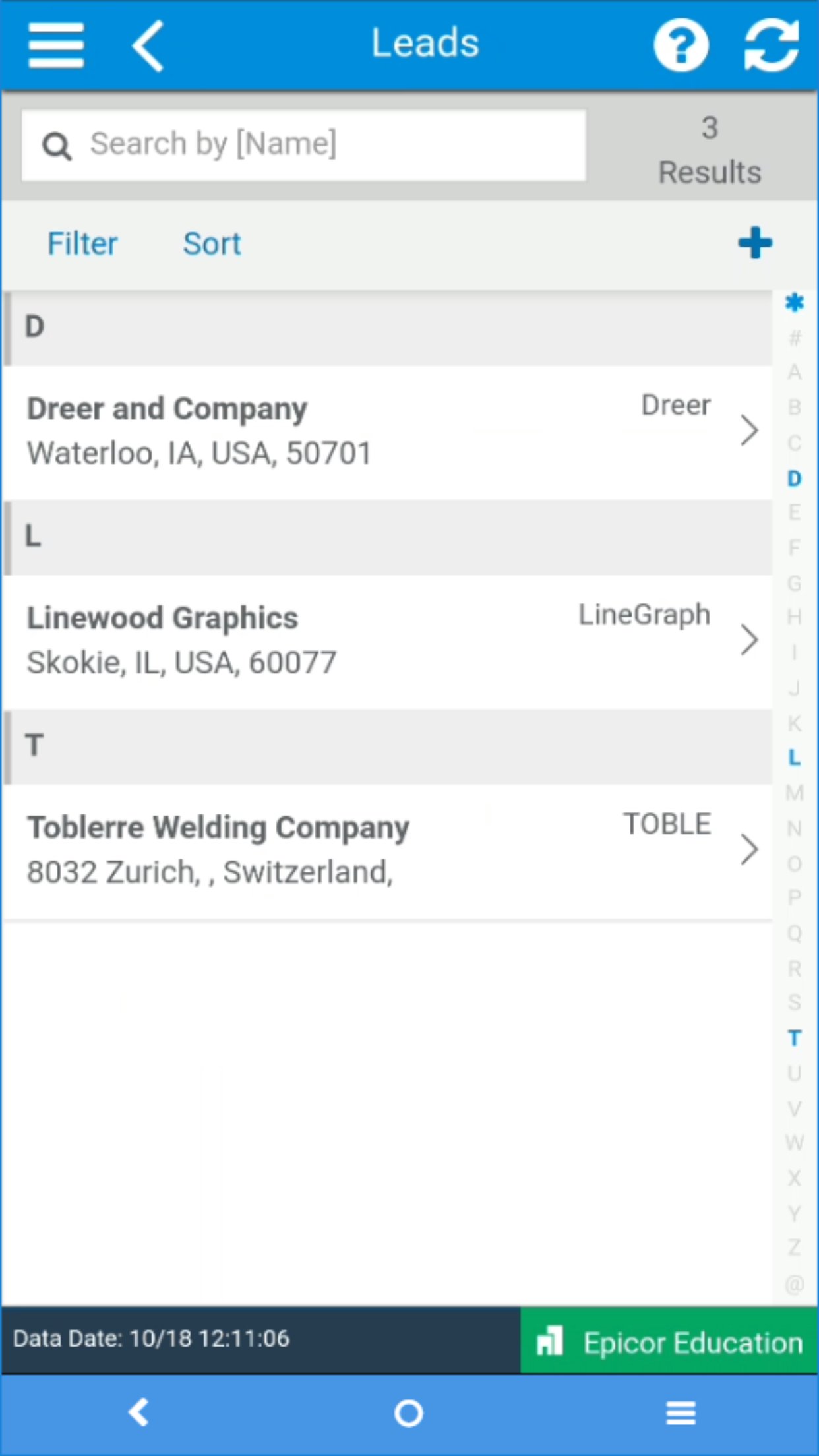This screenshot has height=1456, width=819.
Task: Open the Filter options
Action: click(82, 243)
